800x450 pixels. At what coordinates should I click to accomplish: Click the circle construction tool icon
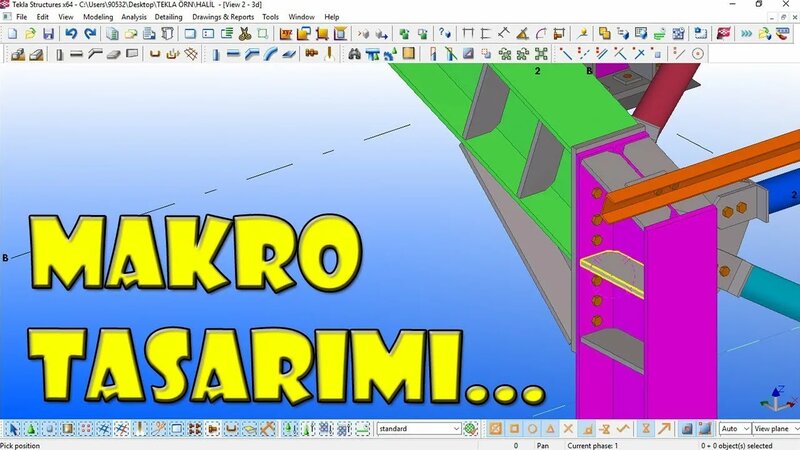[697, 54]
